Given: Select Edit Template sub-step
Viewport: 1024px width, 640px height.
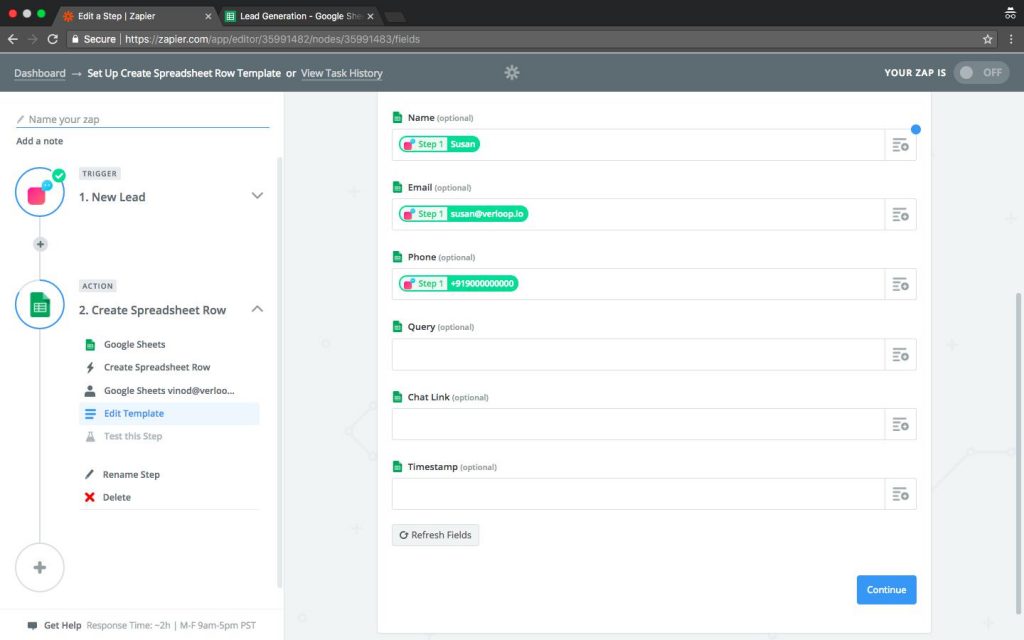Looking at the screenshot, I should [168, 413].
